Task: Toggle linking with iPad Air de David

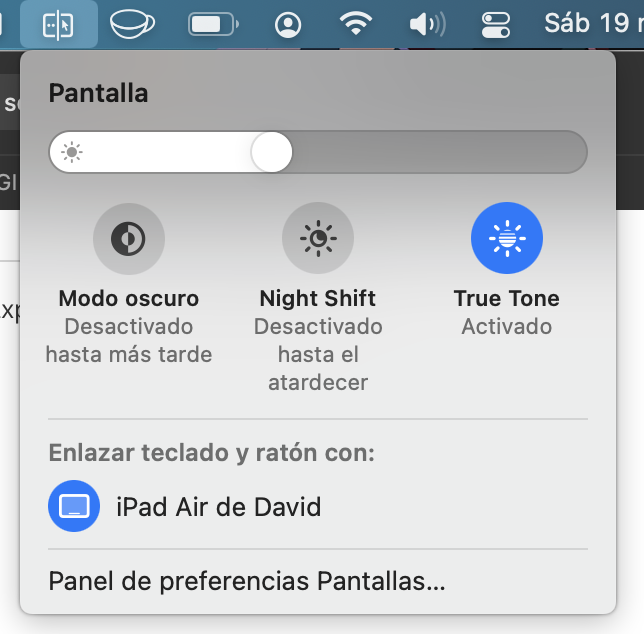Action: click(x=74, y=506)
